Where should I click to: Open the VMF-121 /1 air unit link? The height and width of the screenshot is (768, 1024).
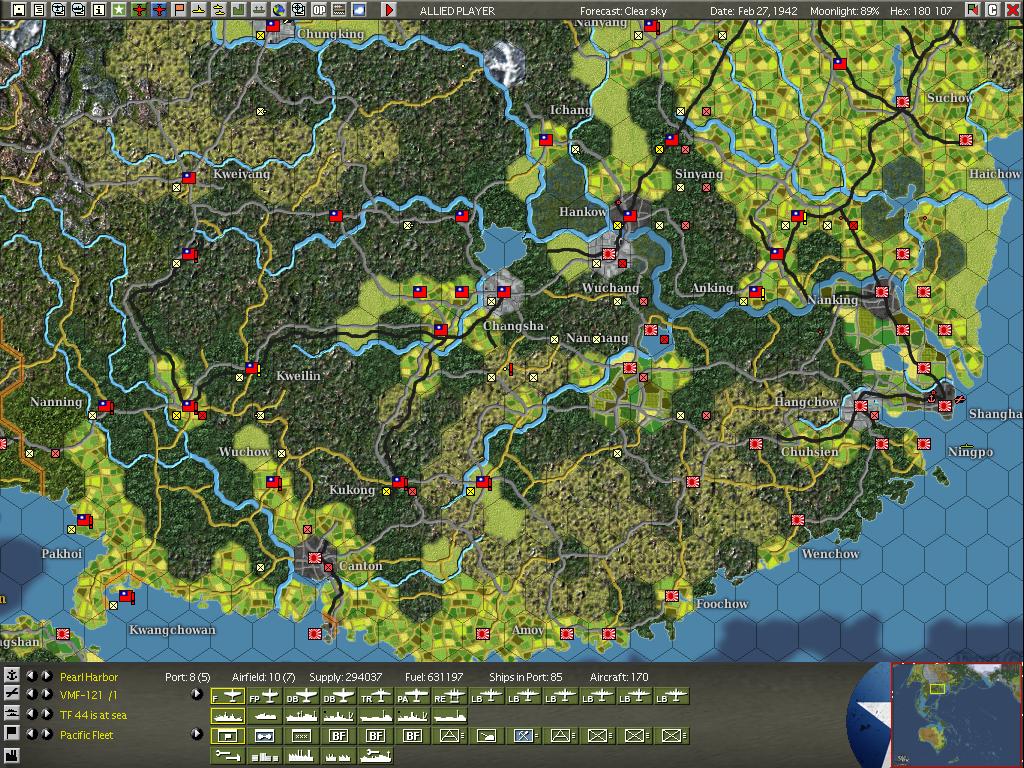pyautogui.click(x=88, y=696)
